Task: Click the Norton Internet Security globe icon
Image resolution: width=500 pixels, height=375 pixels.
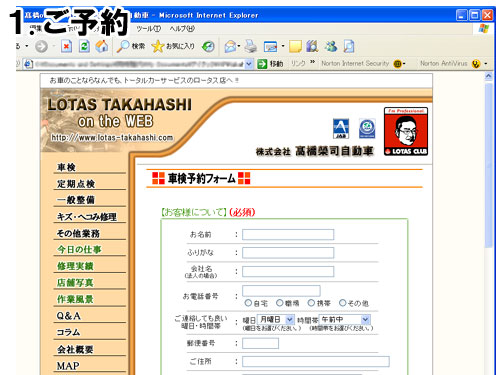Action: (x=397, y=64)
